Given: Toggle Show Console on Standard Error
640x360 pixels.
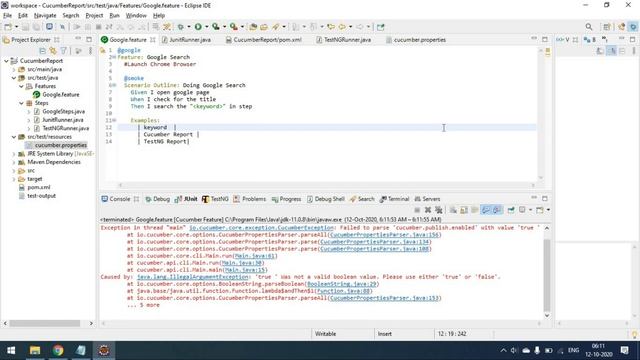Looking at the screenshot, I should [x=497, y=210].
